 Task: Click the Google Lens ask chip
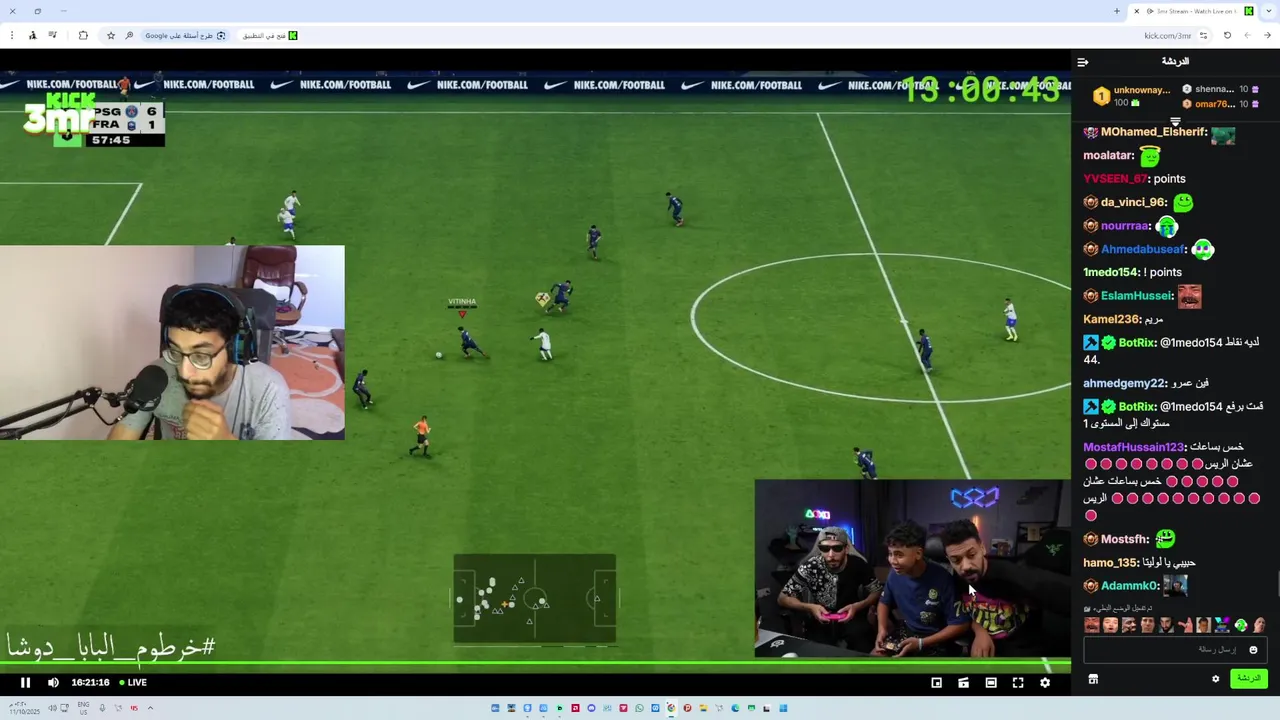click(x=185, y=36)
